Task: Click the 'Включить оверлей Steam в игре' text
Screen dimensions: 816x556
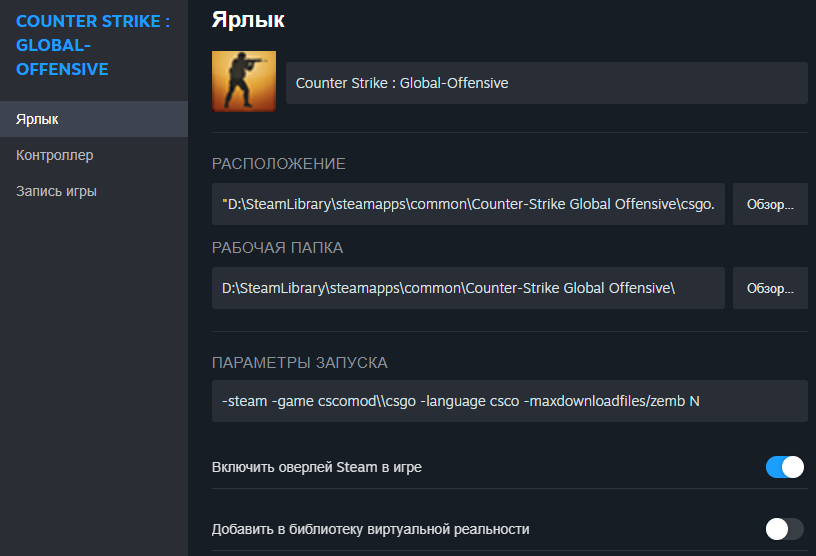Action: click(x=317, y=467)
